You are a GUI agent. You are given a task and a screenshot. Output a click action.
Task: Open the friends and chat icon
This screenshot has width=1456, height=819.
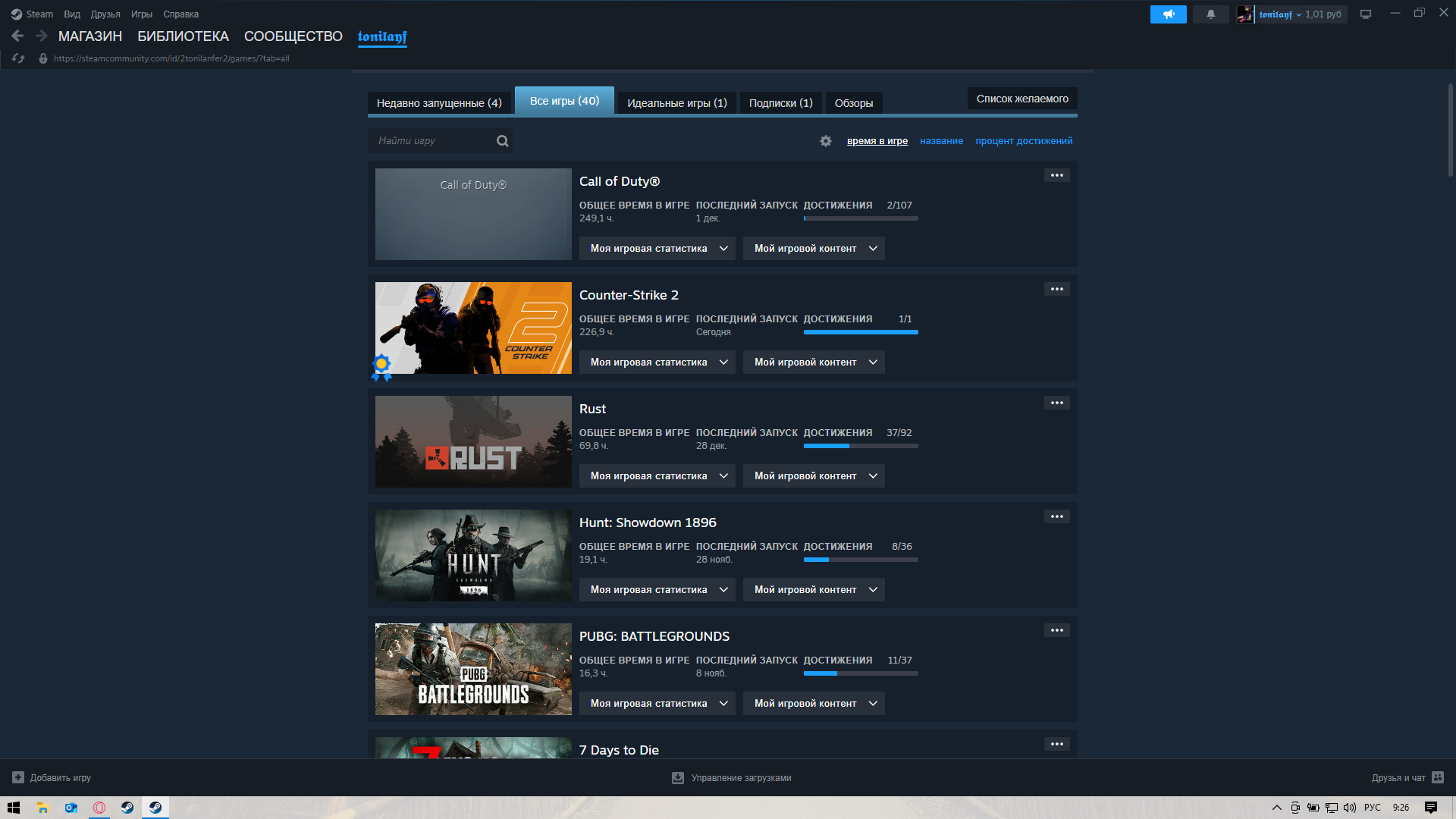[x=1438, y=777]
